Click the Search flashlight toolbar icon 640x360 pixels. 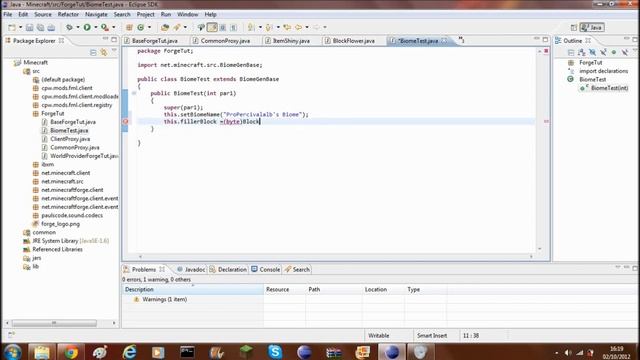(177, 27)
